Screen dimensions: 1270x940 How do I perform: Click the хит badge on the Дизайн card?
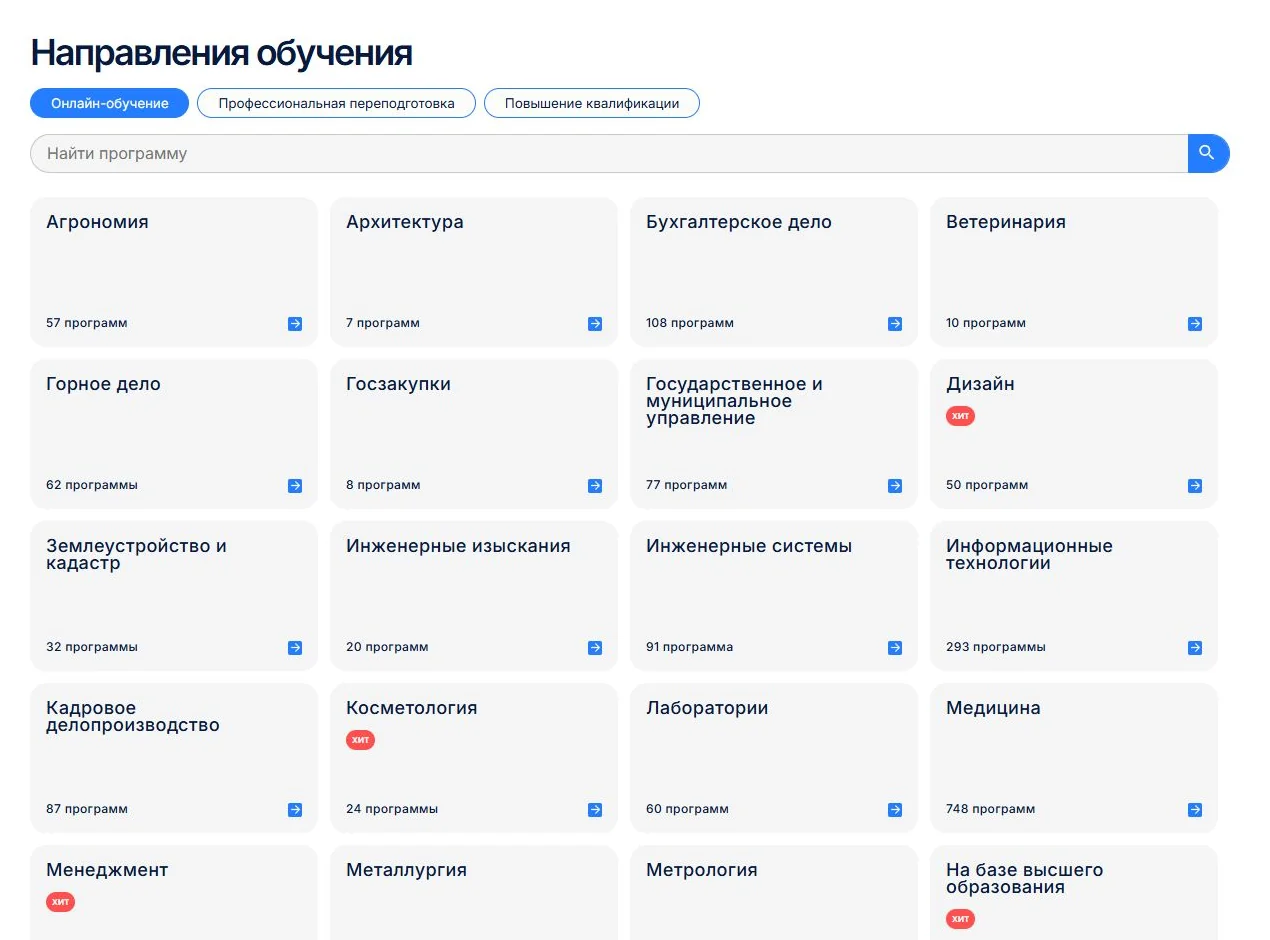tap(960, 416)
